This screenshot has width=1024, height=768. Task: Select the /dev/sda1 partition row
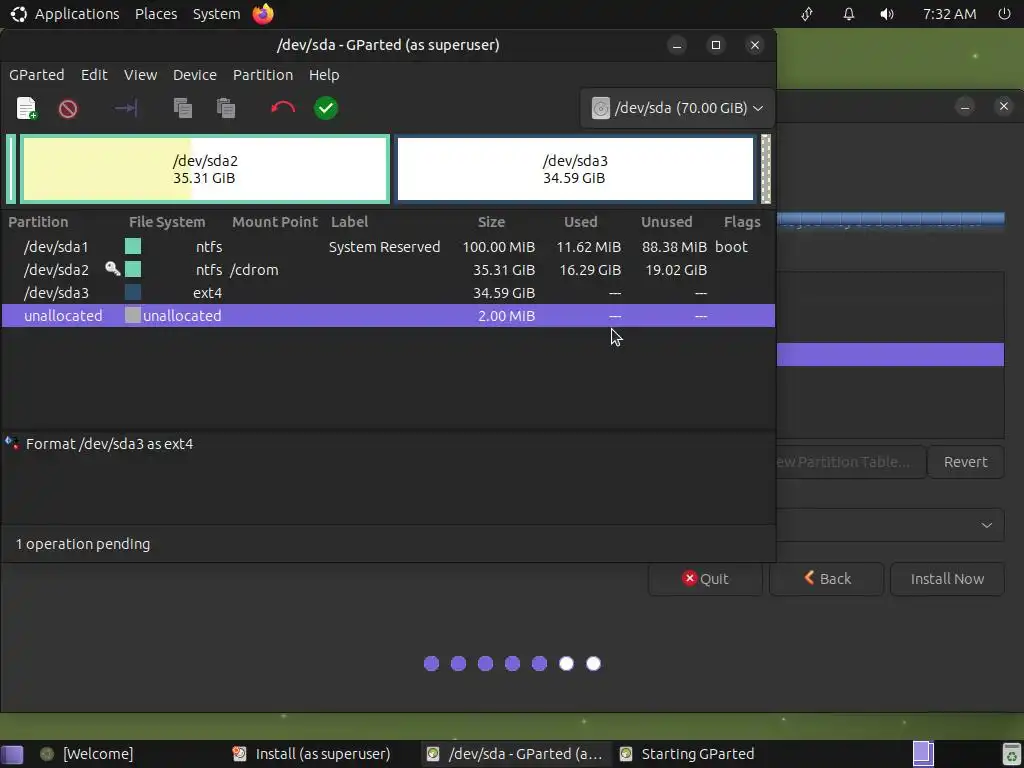(388, 247)
